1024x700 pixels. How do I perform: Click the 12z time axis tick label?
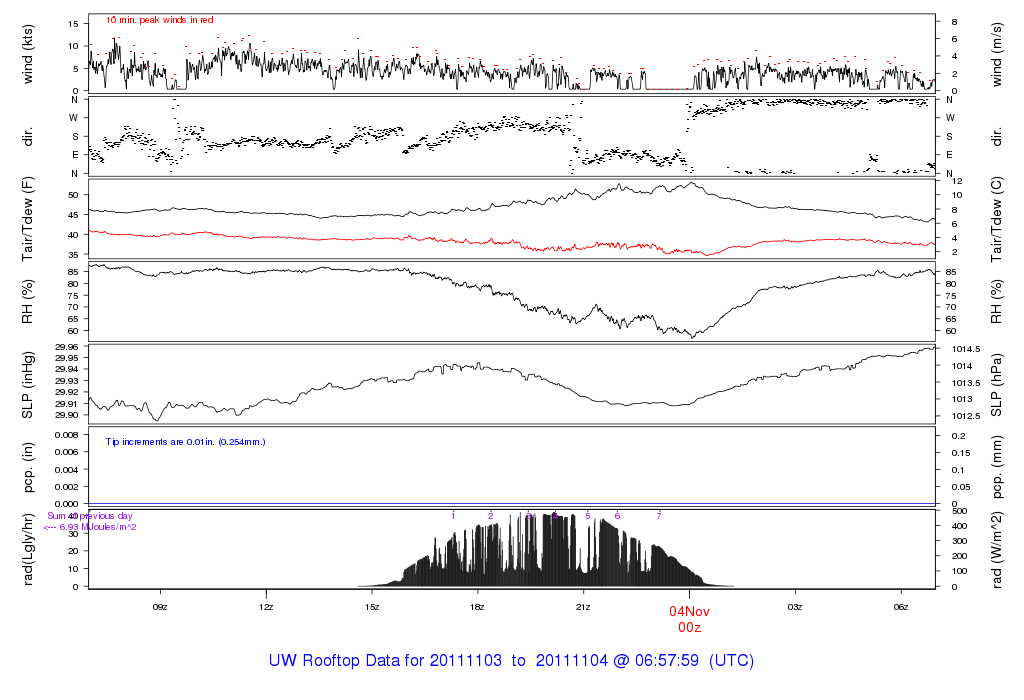pyautogui.click(x=266, y=607)
